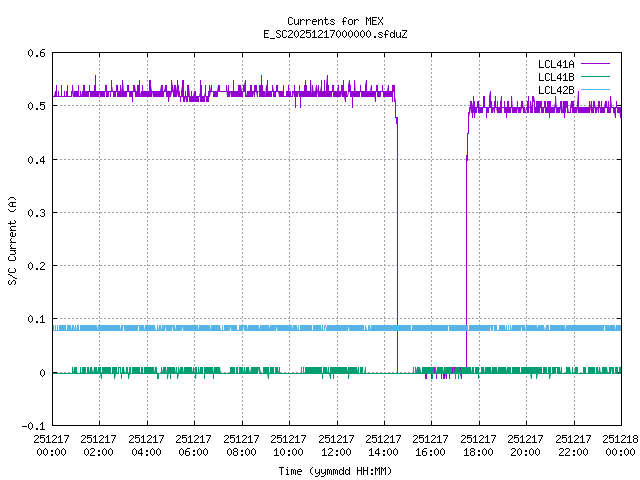This screenshot has height=480, width=640.
Task: Click the LCL42B legend label
Action: pyautogui.click(x=555, y=90)
